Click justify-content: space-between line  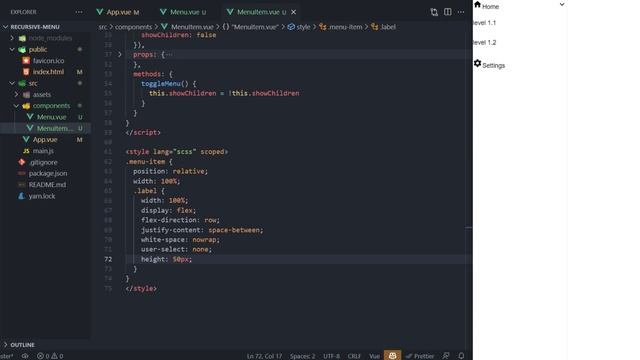(202, 230)
